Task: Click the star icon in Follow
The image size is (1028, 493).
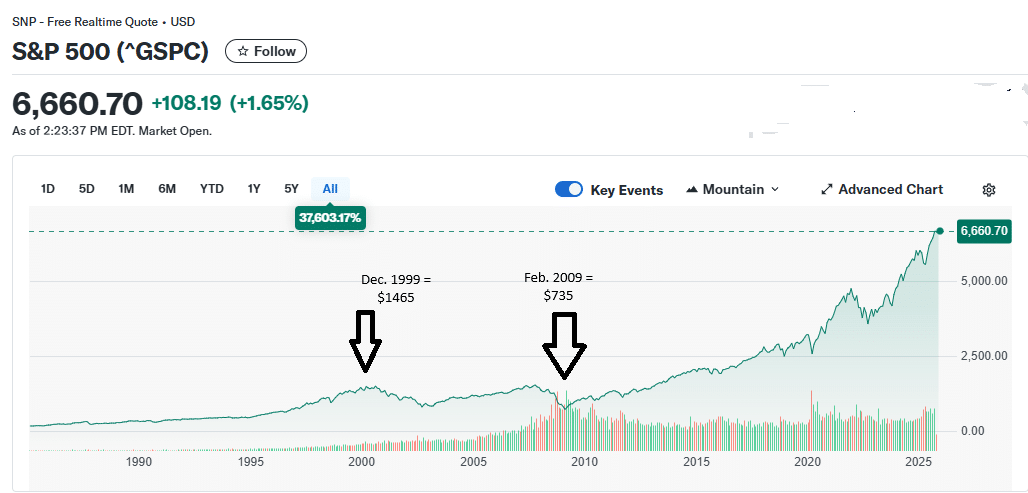Action: pyautogui.click(x=242, y=51)
